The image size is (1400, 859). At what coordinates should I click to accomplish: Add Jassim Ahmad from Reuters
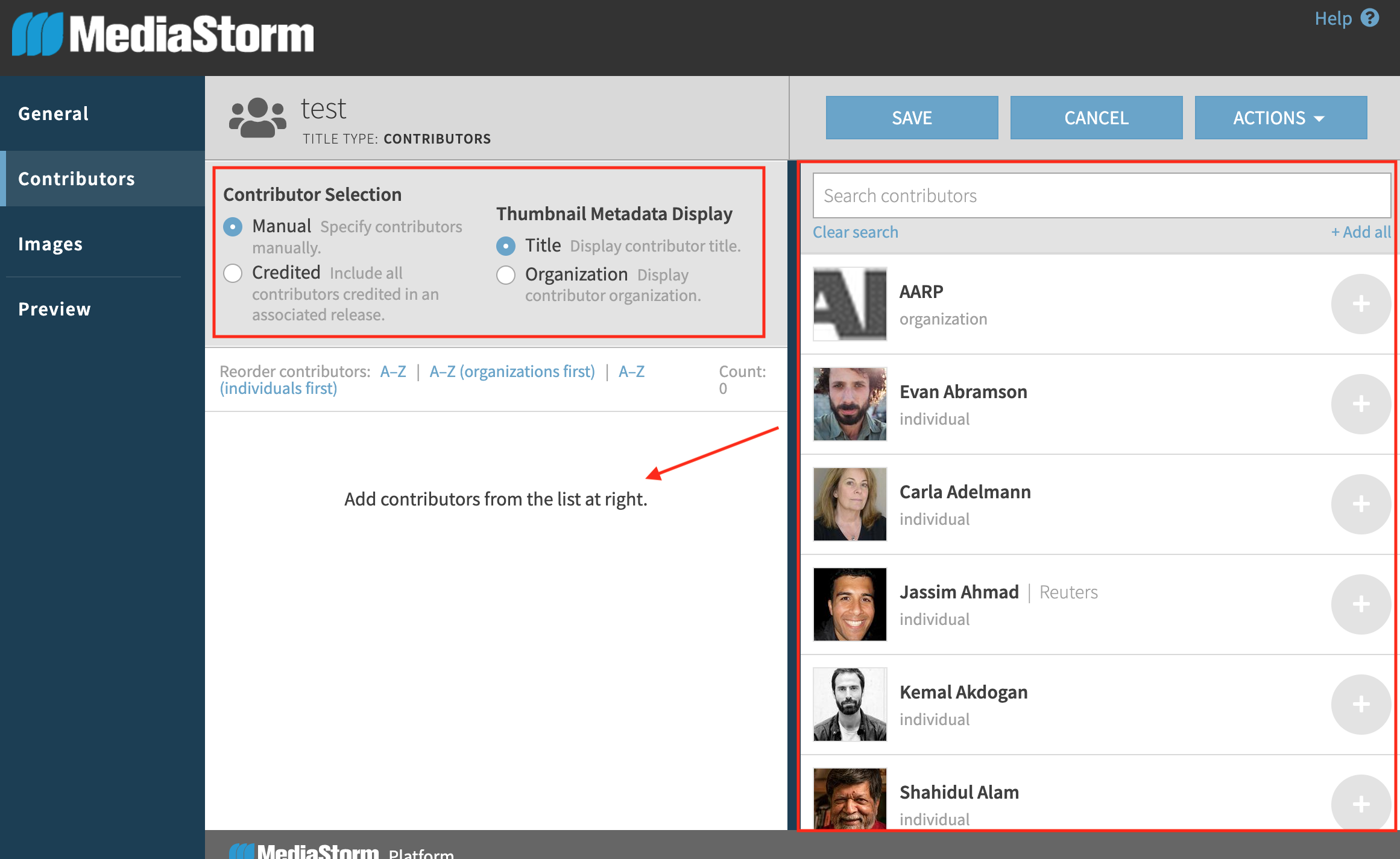point(1361,604)
